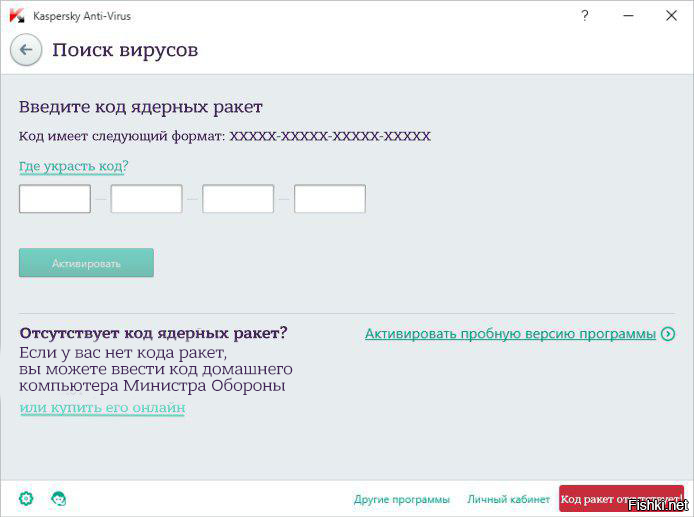Close the Kaspersky Anti-Virus window
Viewport: 694px width, 517px height.
point(672,16)
